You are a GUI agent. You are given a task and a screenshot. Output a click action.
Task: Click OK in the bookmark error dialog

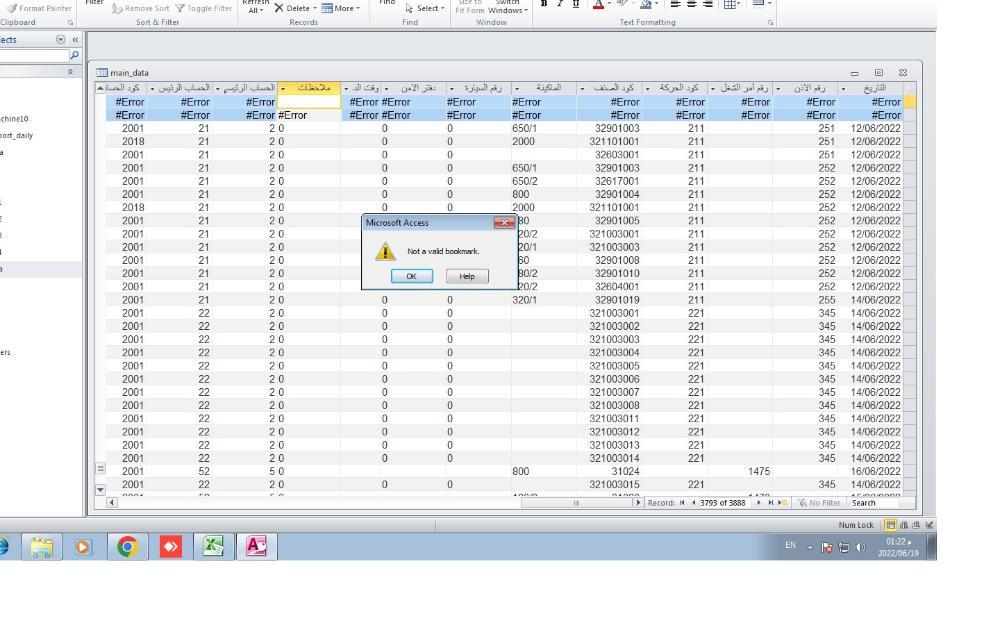pos(411,276)
